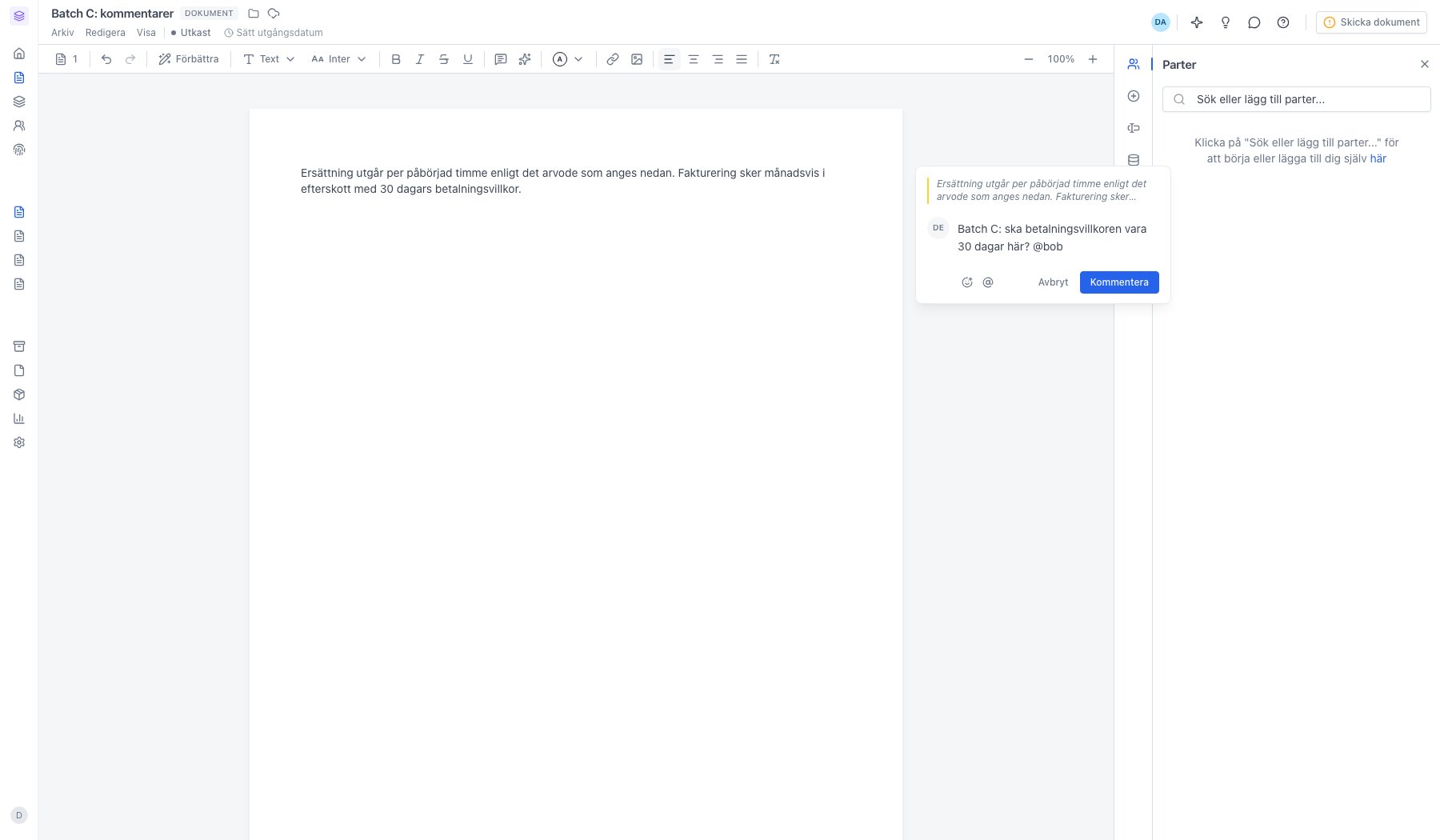Insert an image using the image icon

coord(637,59)
